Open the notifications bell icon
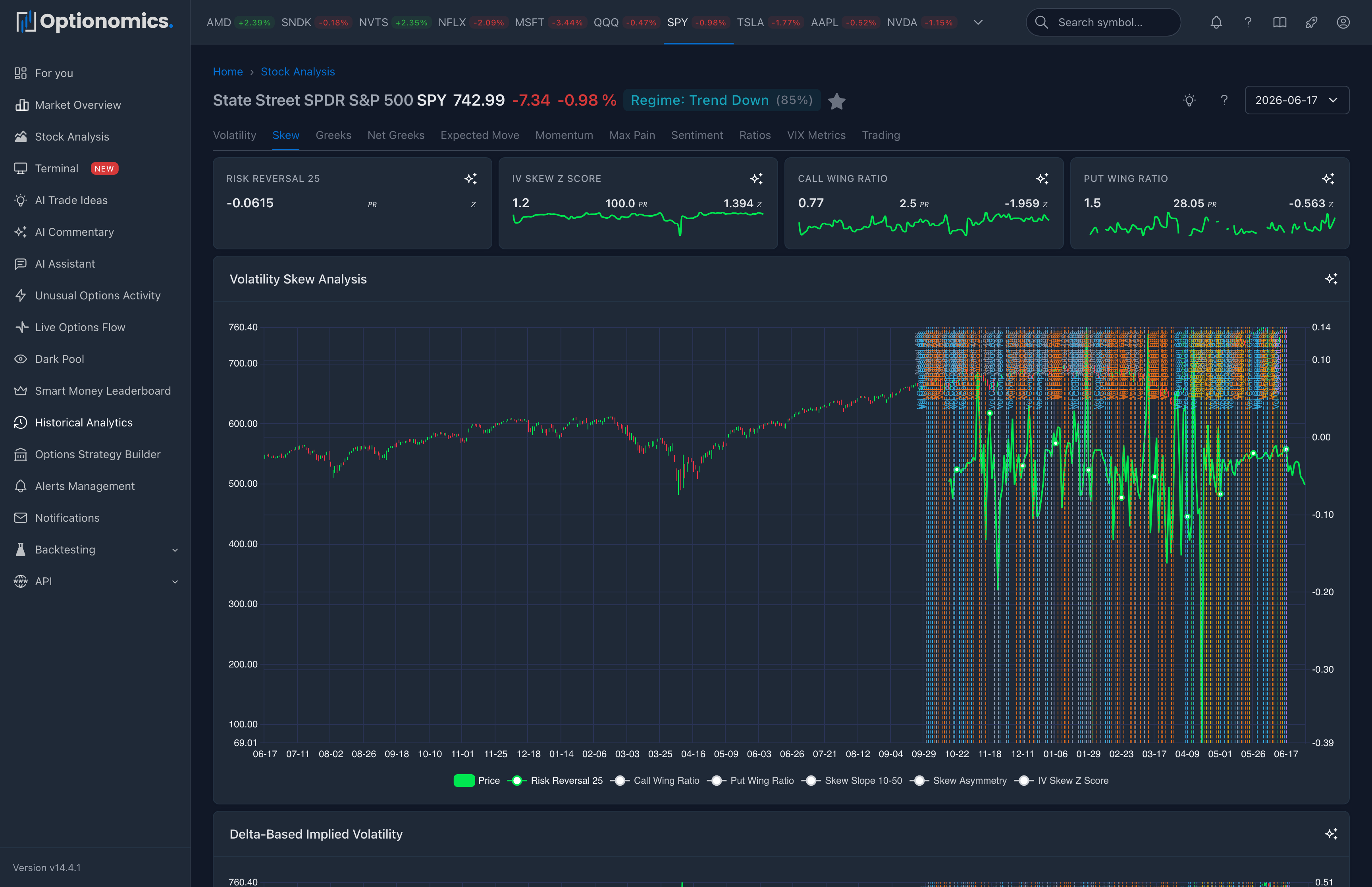The image size is (1372, 887). coord(1216,23)
